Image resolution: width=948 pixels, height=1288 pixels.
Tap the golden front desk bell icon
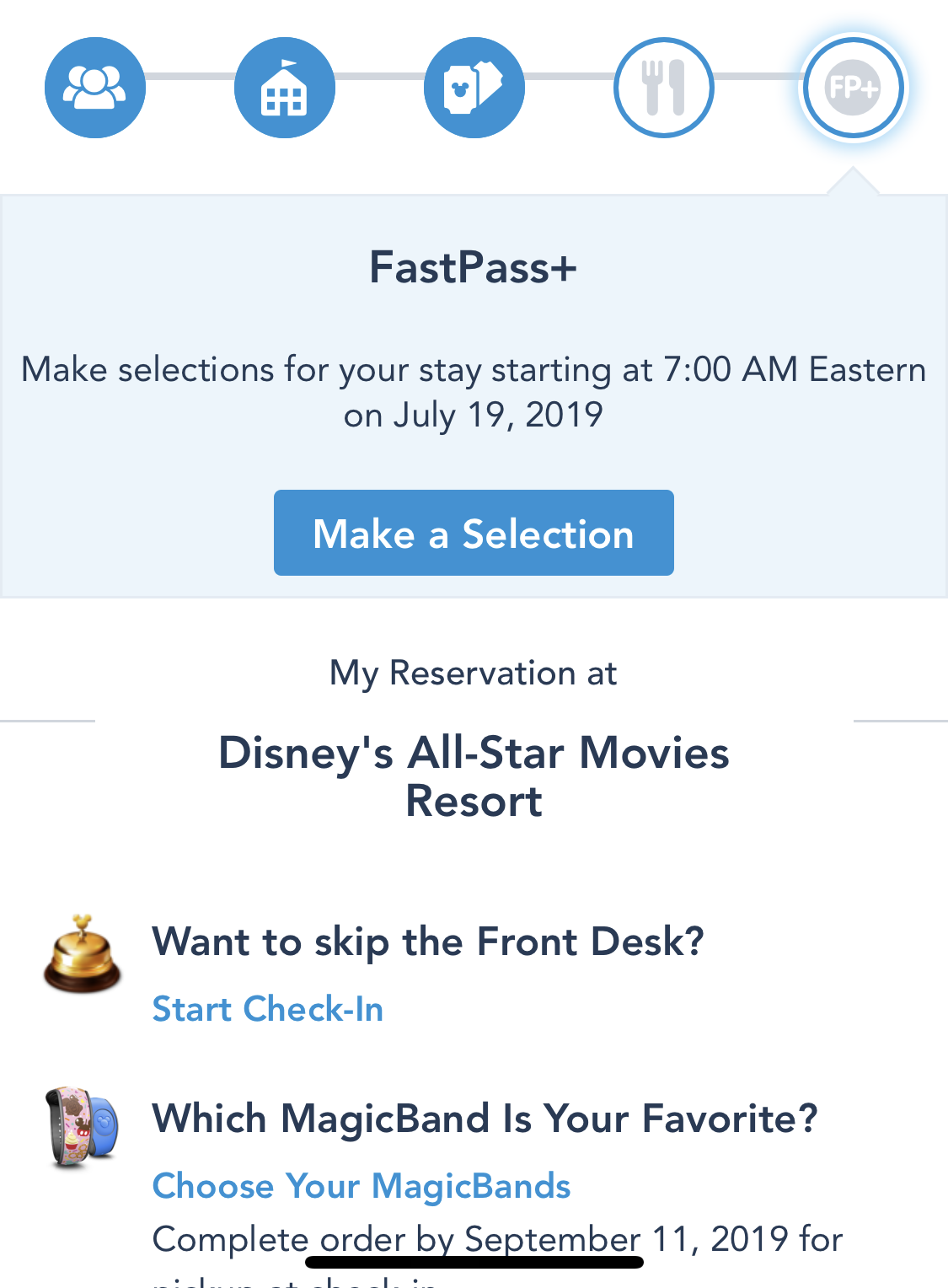click(x=82, y=953)
